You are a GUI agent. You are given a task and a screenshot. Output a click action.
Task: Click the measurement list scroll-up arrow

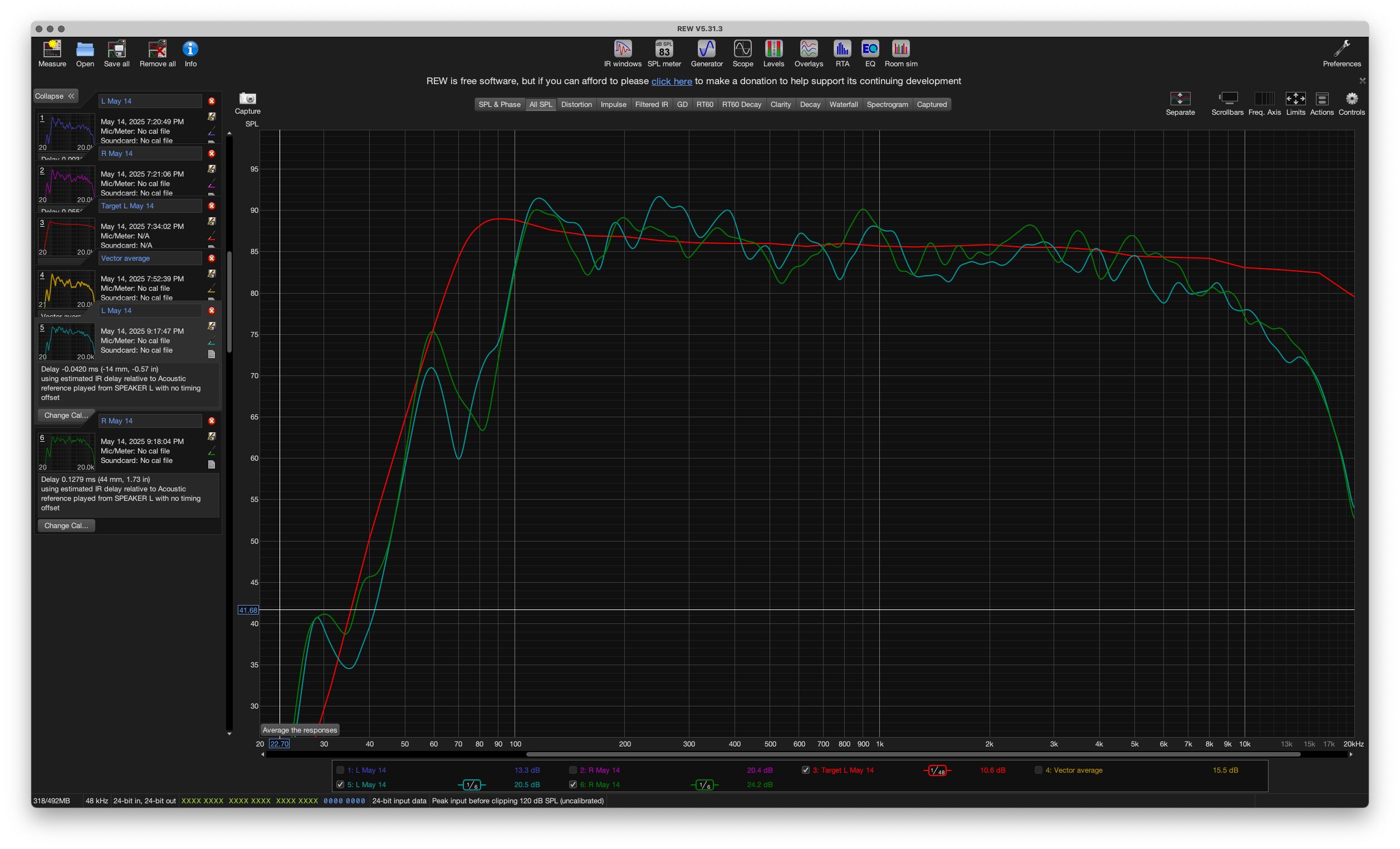[x=229, y=133]
